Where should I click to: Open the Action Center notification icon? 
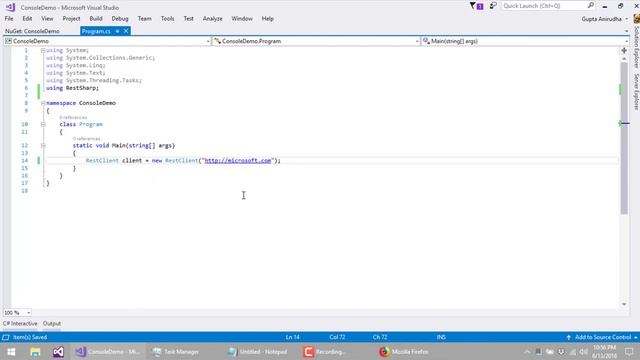tap(629, 352)
